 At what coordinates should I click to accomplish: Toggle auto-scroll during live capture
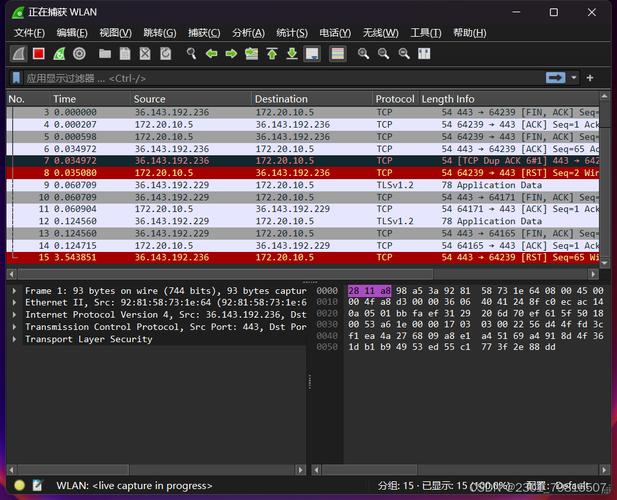click(312, 54)
